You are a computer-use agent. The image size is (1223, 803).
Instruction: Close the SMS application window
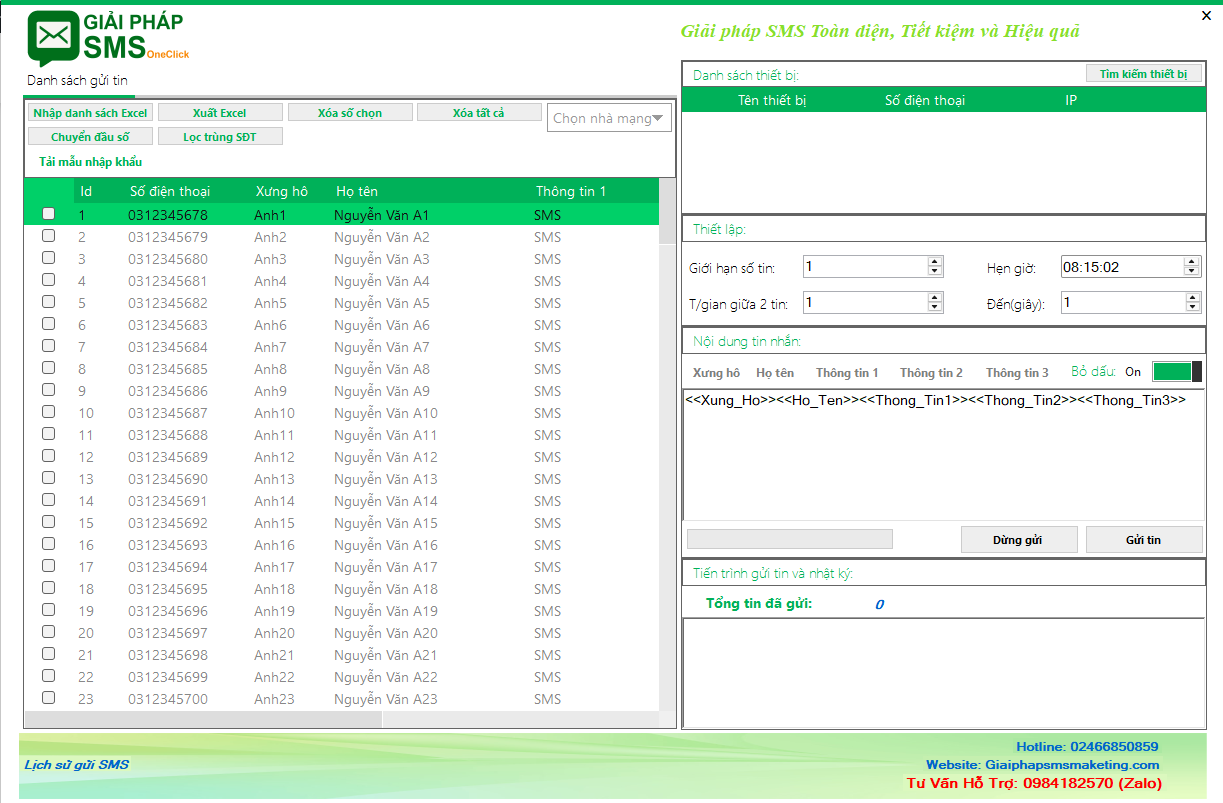[x=1205, y=15]
